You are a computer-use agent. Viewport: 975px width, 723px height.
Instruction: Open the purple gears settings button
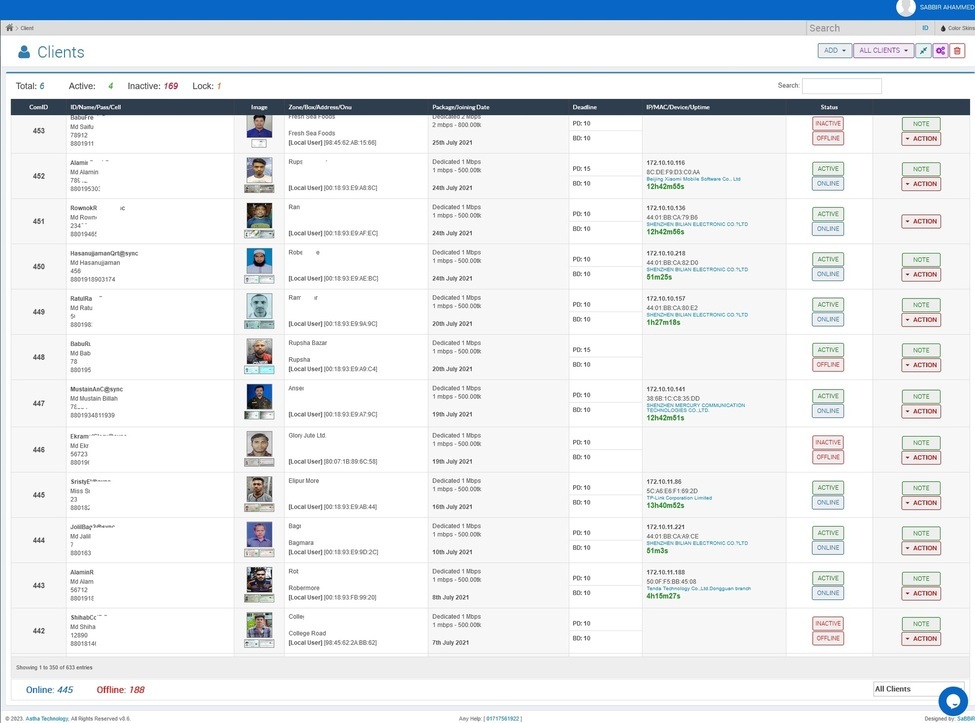pos(940,51)
